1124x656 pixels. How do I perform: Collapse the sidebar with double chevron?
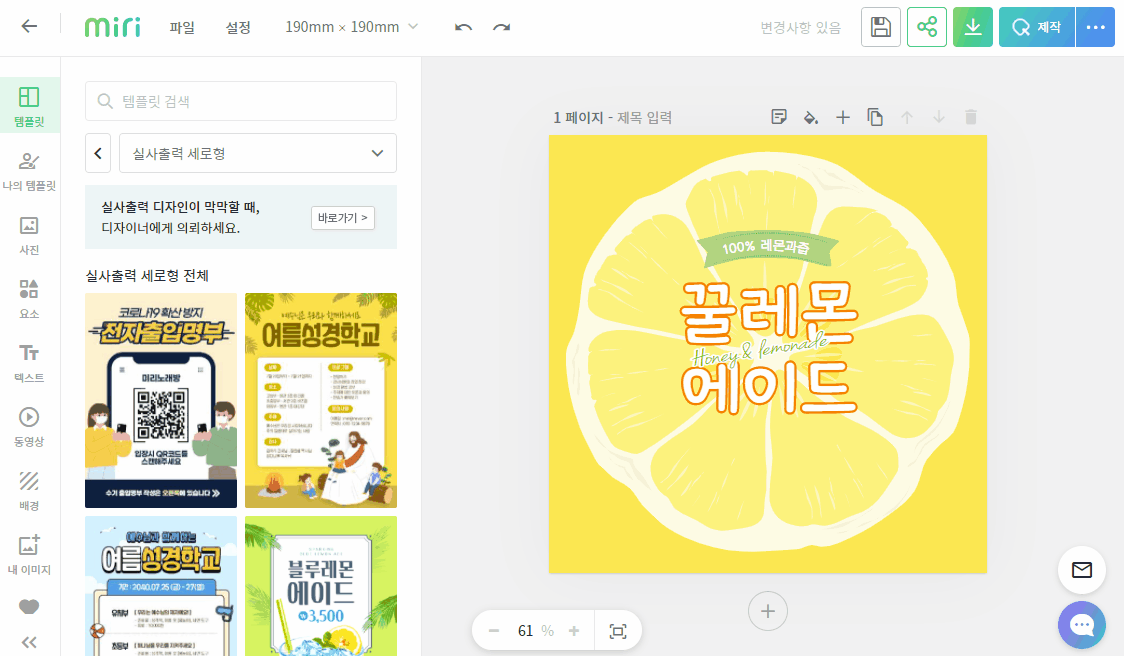(29, 642)
